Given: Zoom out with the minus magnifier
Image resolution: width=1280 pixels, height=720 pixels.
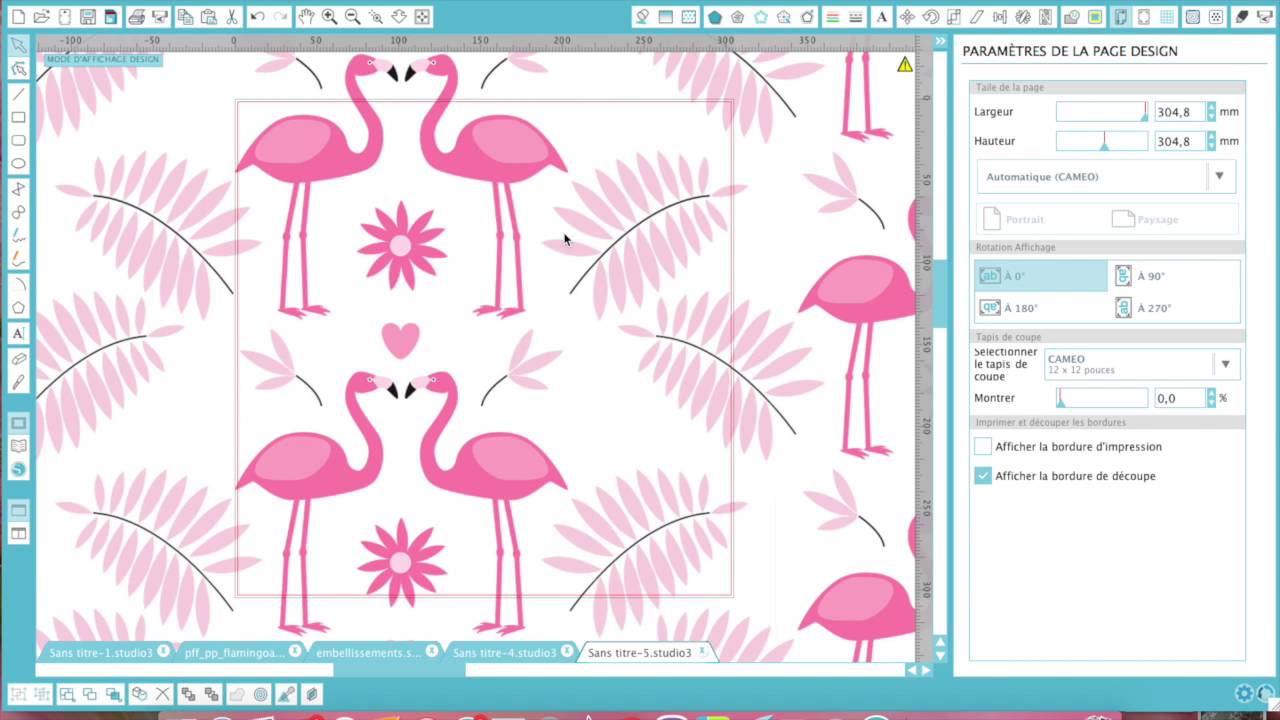Looking at the screenshot, I should click(x=353, y=17).
